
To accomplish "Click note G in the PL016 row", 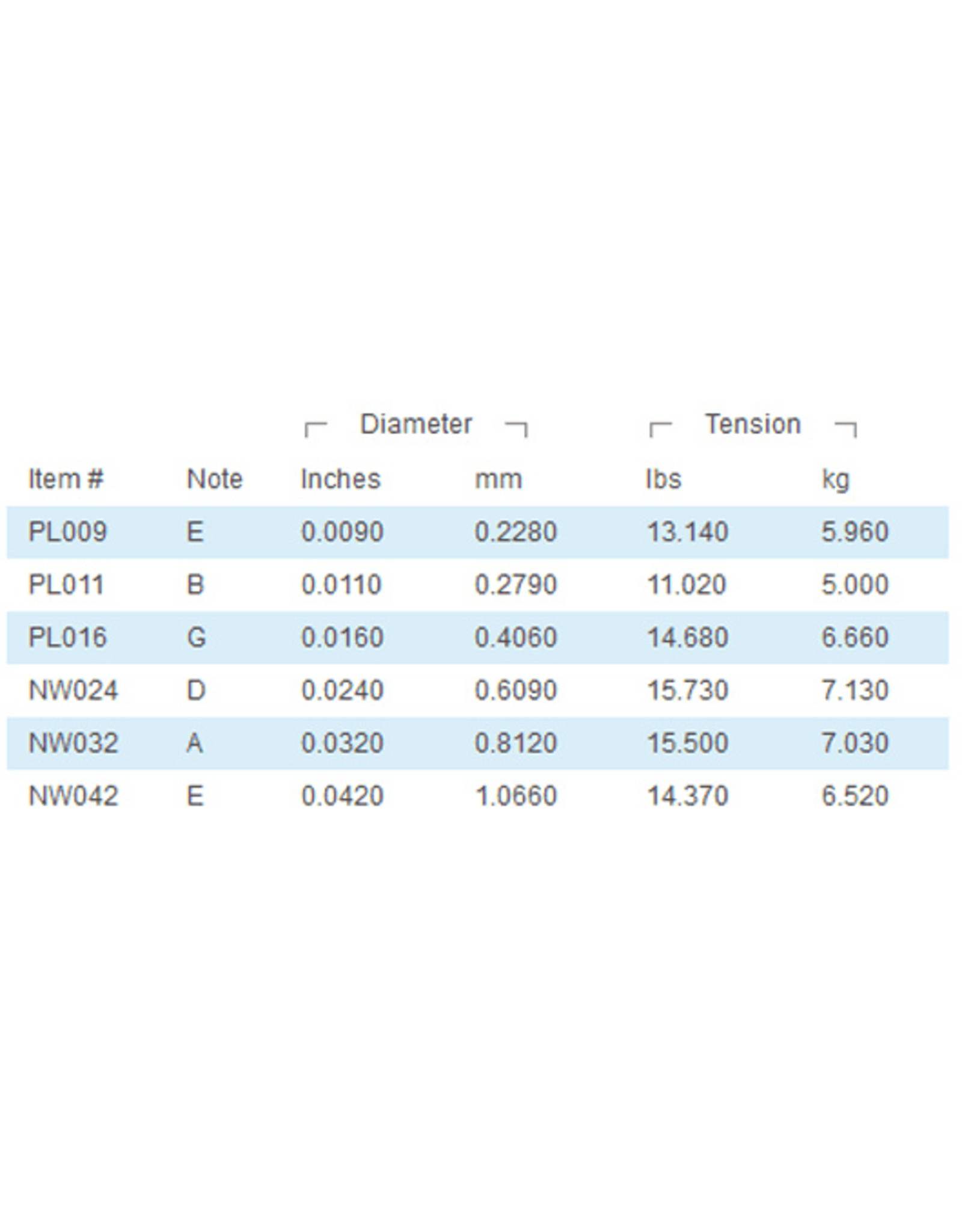I will pyautogui.click(x=196, y=638).
